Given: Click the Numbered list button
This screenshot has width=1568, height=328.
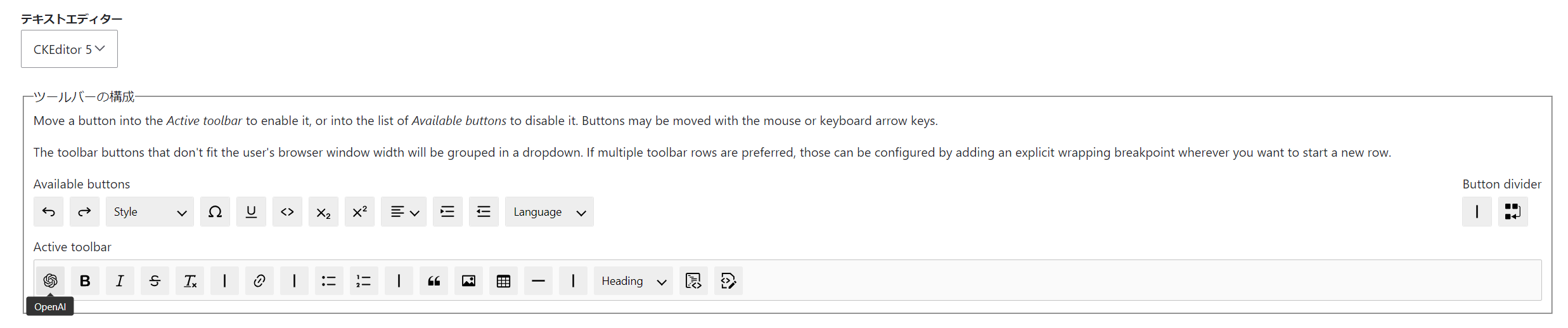Looking at the screenshot, I should point(364,280).
